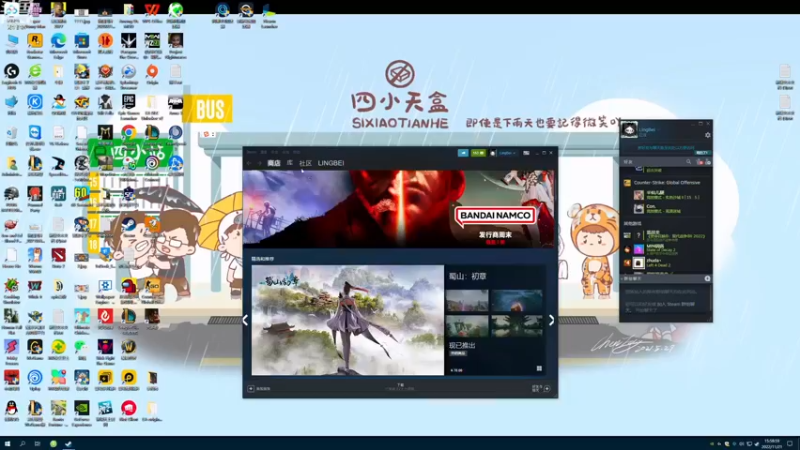The height and width of the screenshot is (450, 800).
Task: Click the green button in Steam header
Action: [x=478, y=153]
